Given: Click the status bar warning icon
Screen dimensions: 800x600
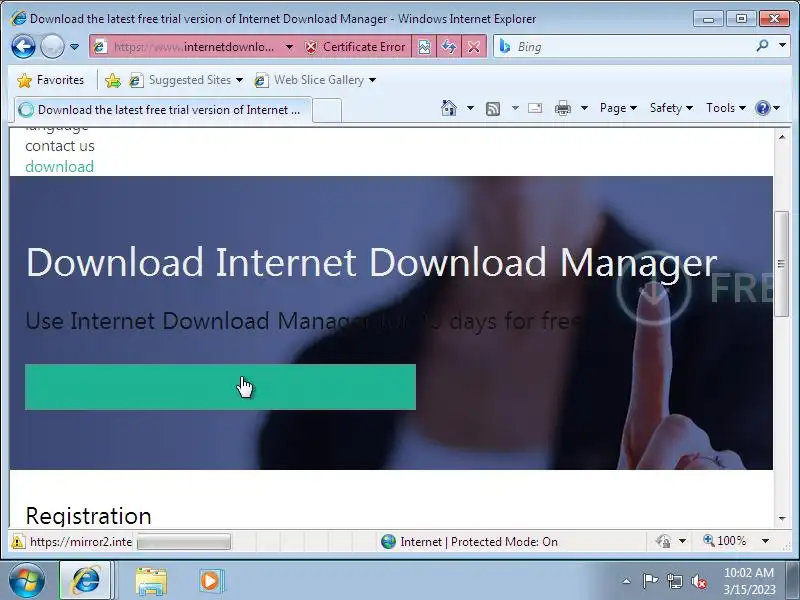Looking at the screenshot, I should tap(18, 541).
